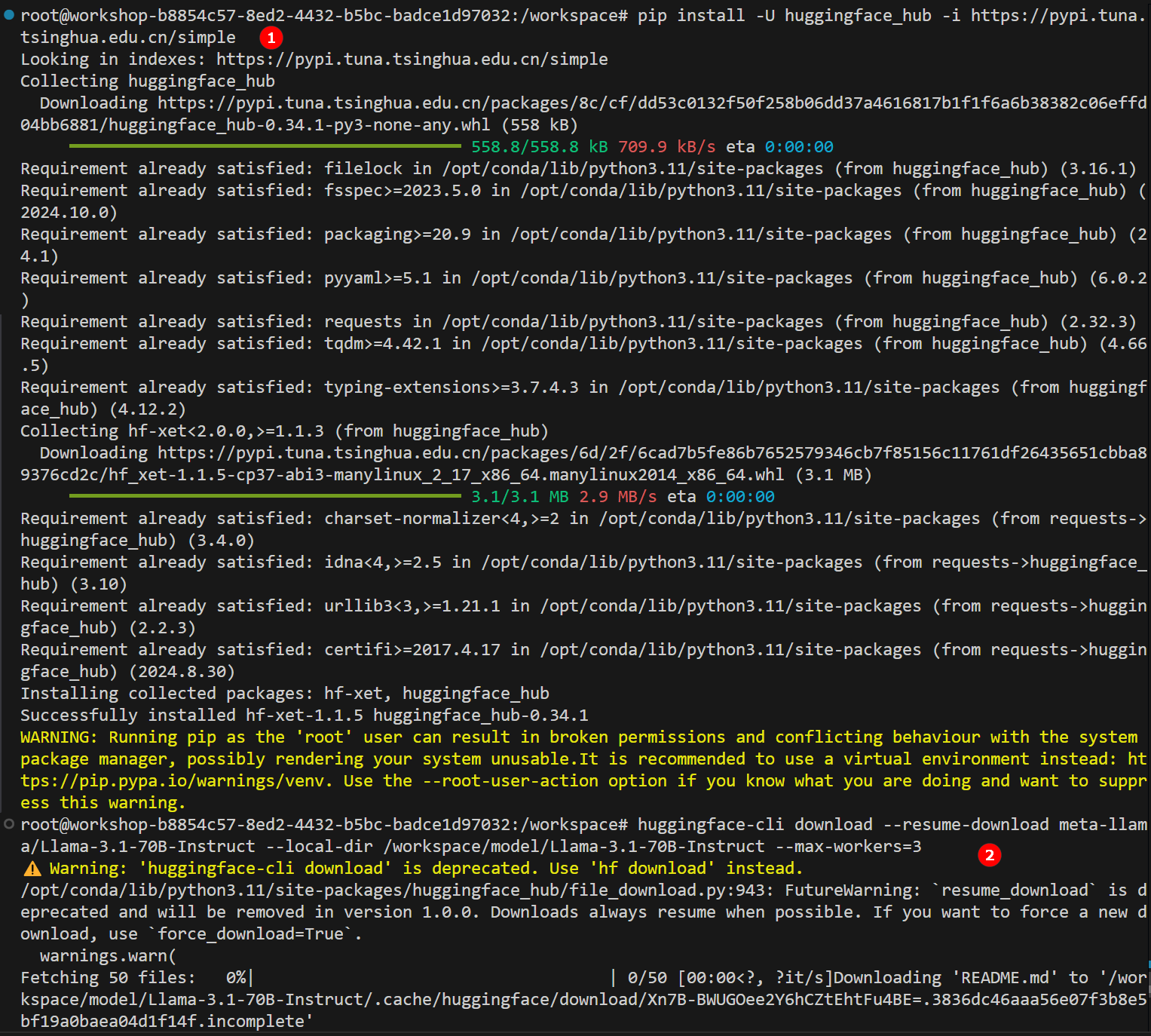
Task: Click the blue command status dot at first prompt
Action: [8, 15]
